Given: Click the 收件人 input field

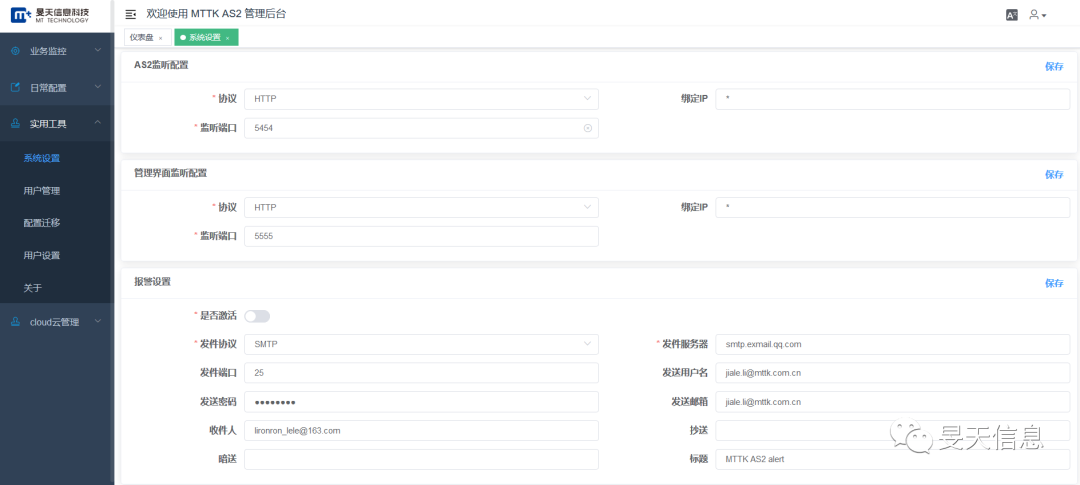Looking at the screenshot, I should [x=422, y=431].
